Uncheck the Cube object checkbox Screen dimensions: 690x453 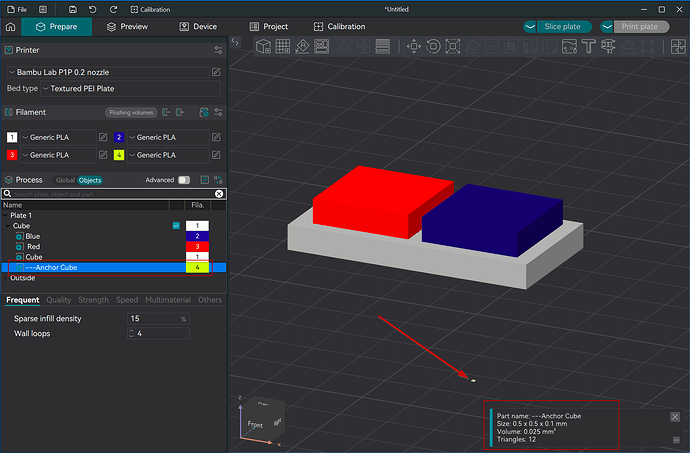[176, 226]
